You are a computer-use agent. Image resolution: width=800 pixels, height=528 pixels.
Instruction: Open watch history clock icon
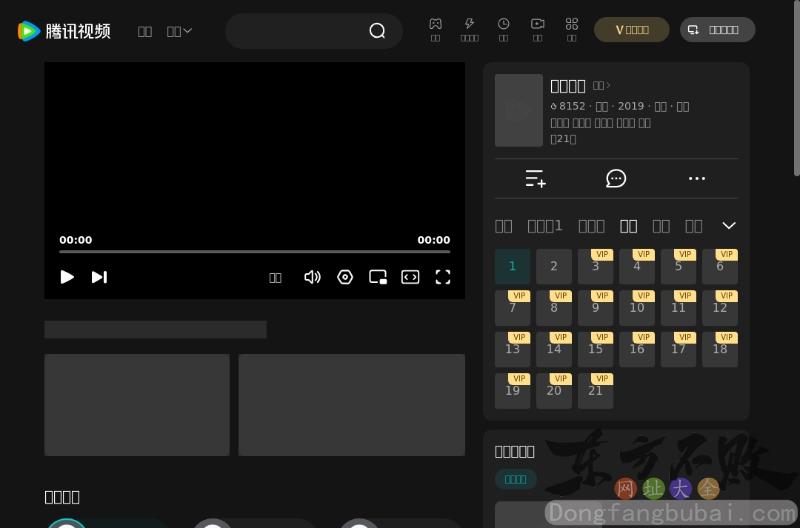(504, 24)
